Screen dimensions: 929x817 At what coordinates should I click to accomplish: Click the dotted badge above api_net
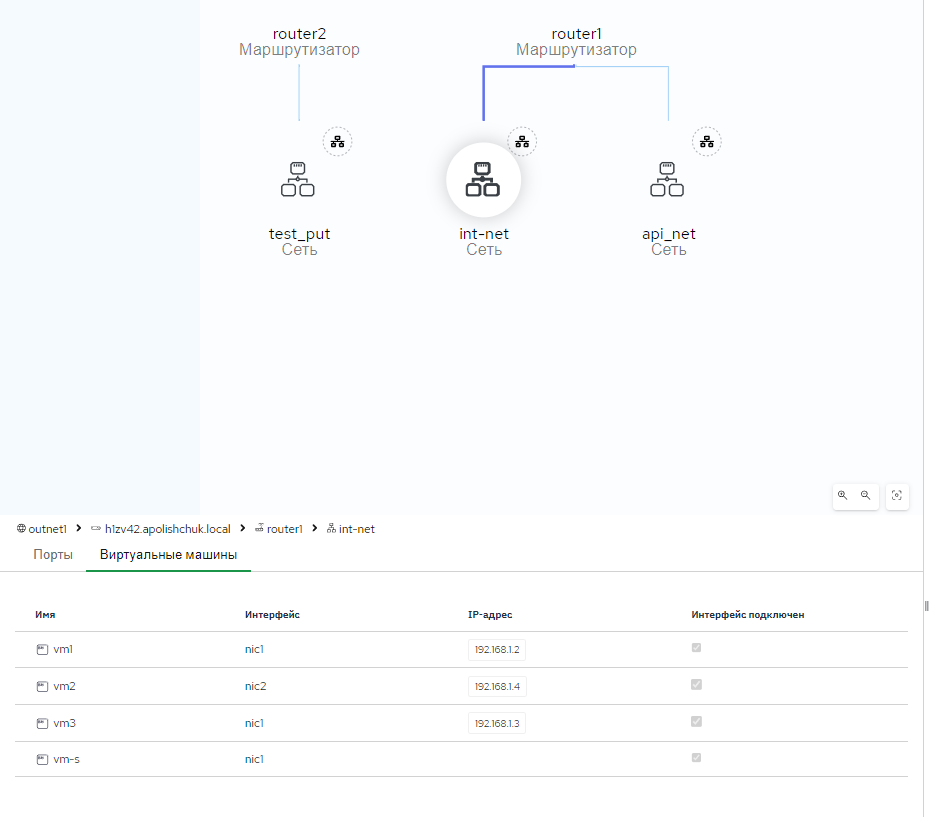click(707, 142)
